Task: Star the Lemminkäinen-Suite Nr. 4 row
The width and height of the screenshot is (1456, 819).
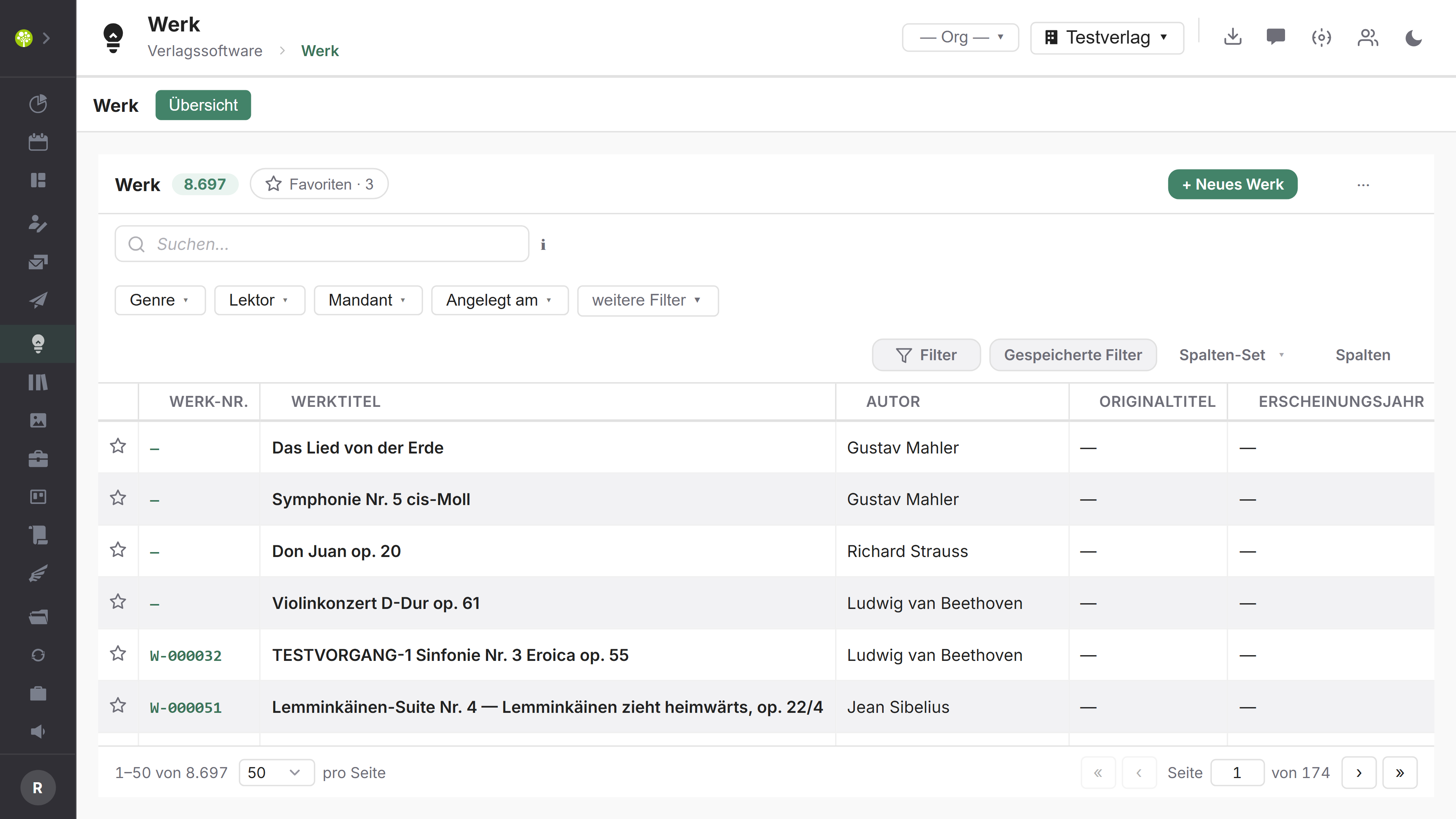Action: (x=118, y=705)
